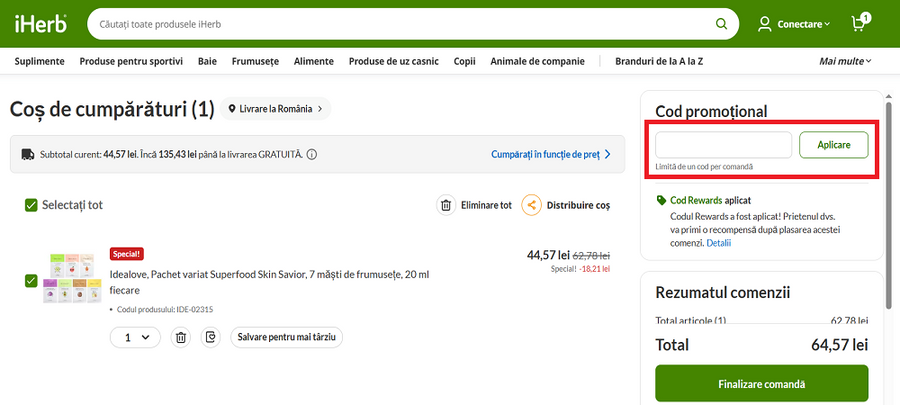The height and width of the screenshot is (405, 900).
Task: Open the quantity dropdown for the product
Action: (135, 338)
